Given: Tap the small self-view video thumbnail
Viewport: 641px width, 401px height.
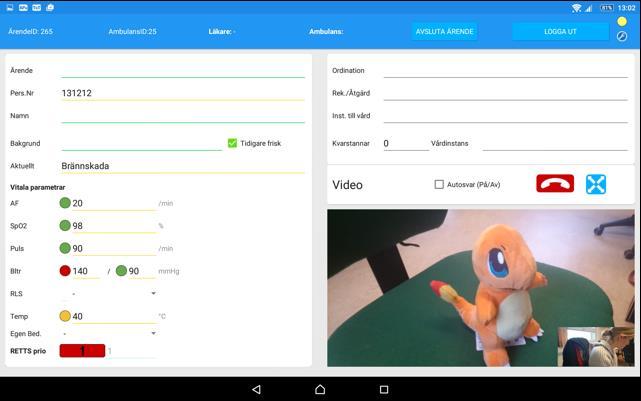Looking at the screenshot, I should tap(596, 346).
